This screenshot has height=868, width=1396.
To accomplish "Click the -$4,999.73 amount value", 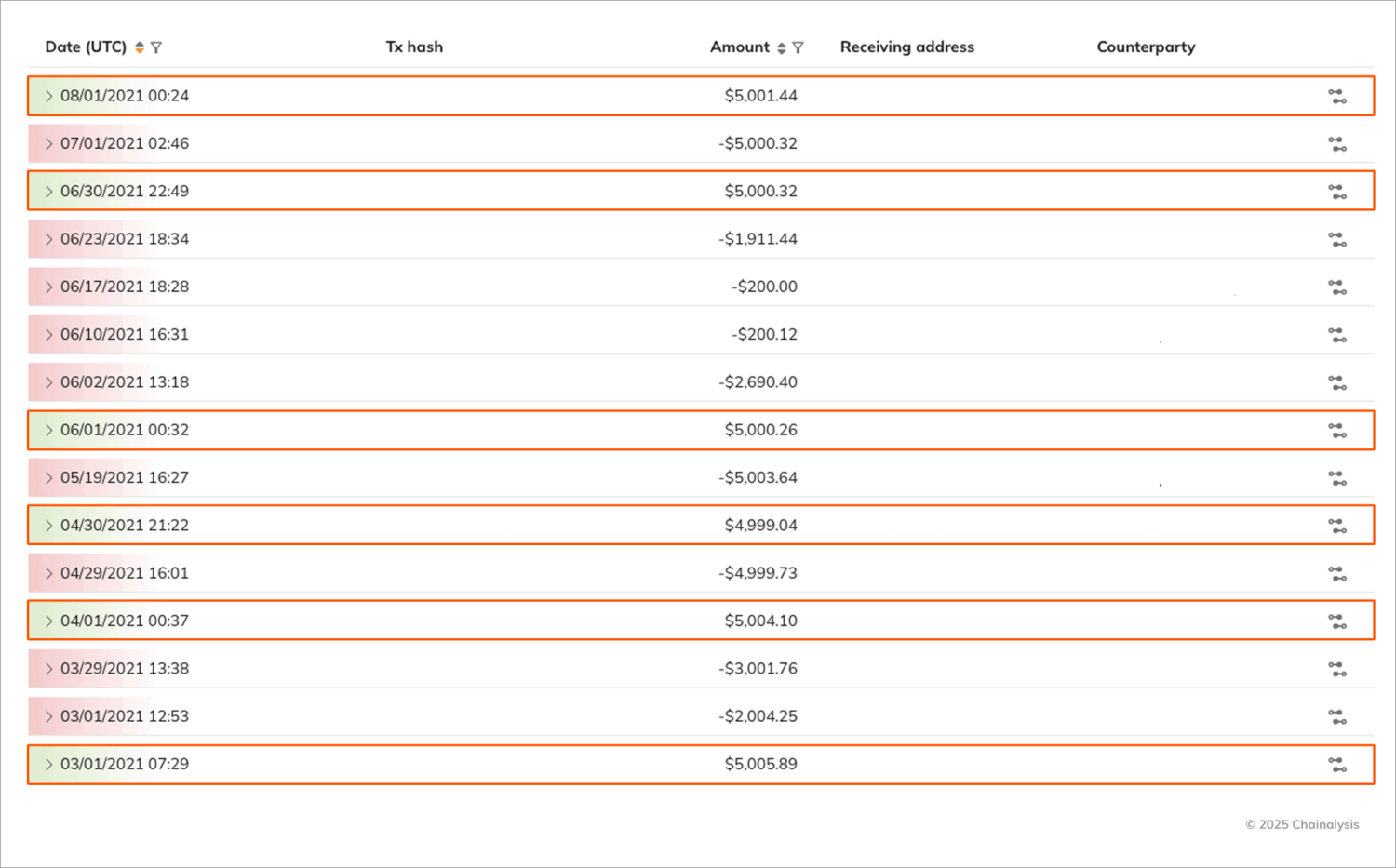I will (x=758, y=573).
